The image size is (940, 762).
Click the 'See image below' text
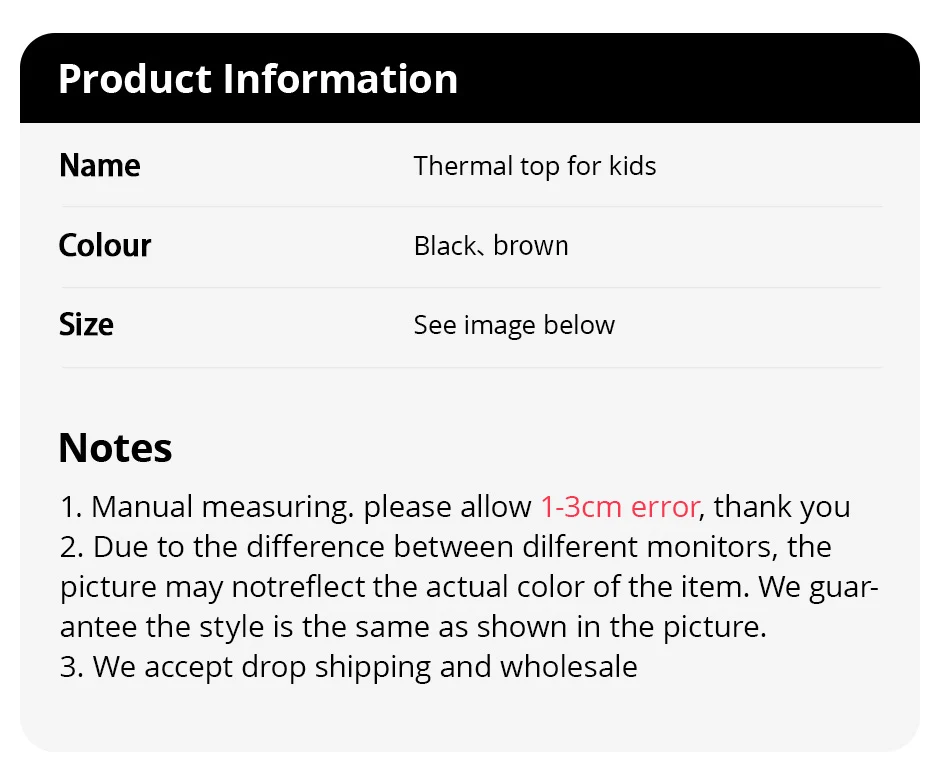514,325
